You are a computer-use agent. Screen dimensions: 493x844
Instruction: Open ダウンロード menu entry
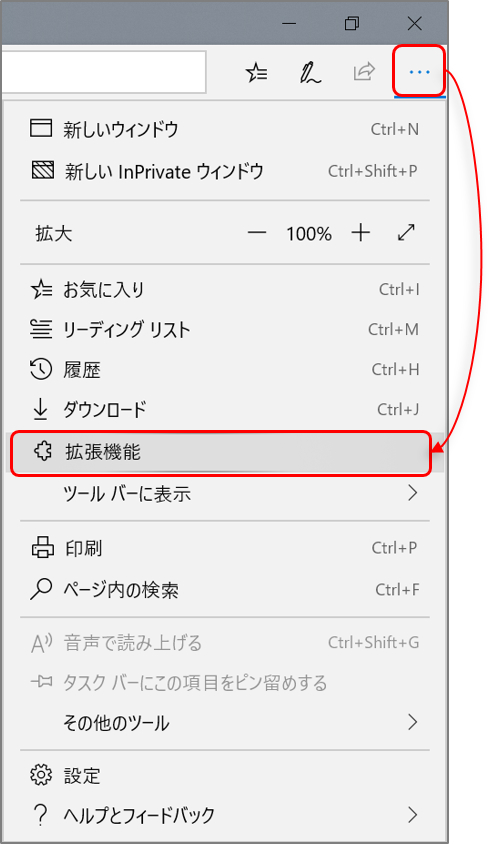click(224, 410)
